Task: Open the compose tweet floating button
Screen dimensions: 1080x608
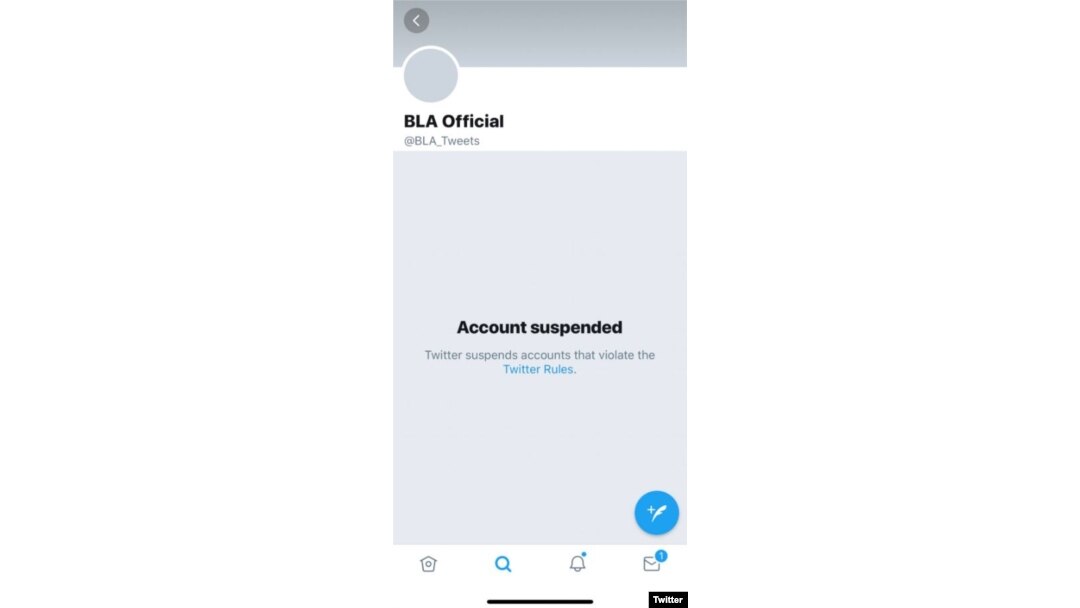Action: pos(656,512)
